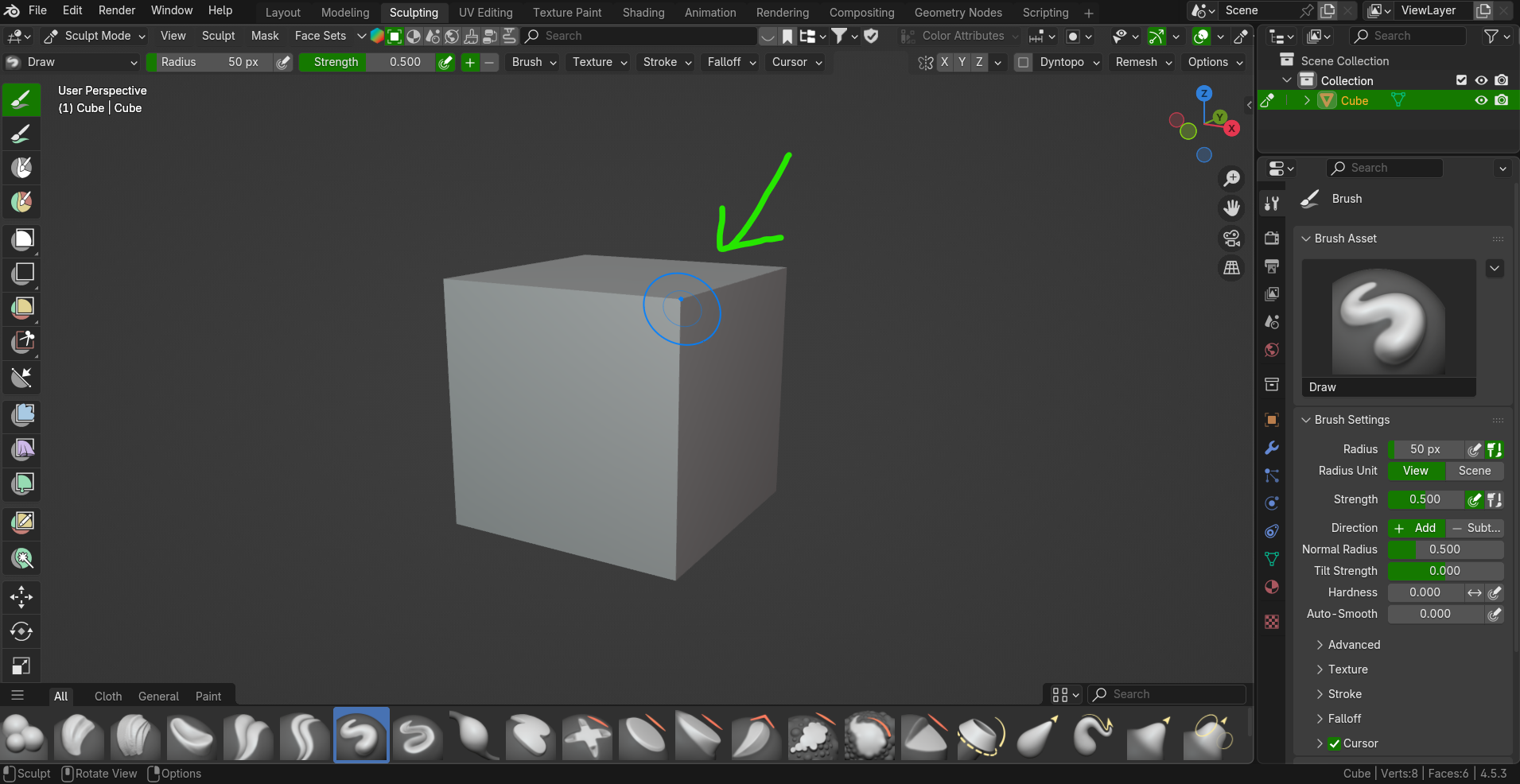Open the World properties tab
This screenshot has height=784, width=1520.
[x=1272, y=350]
